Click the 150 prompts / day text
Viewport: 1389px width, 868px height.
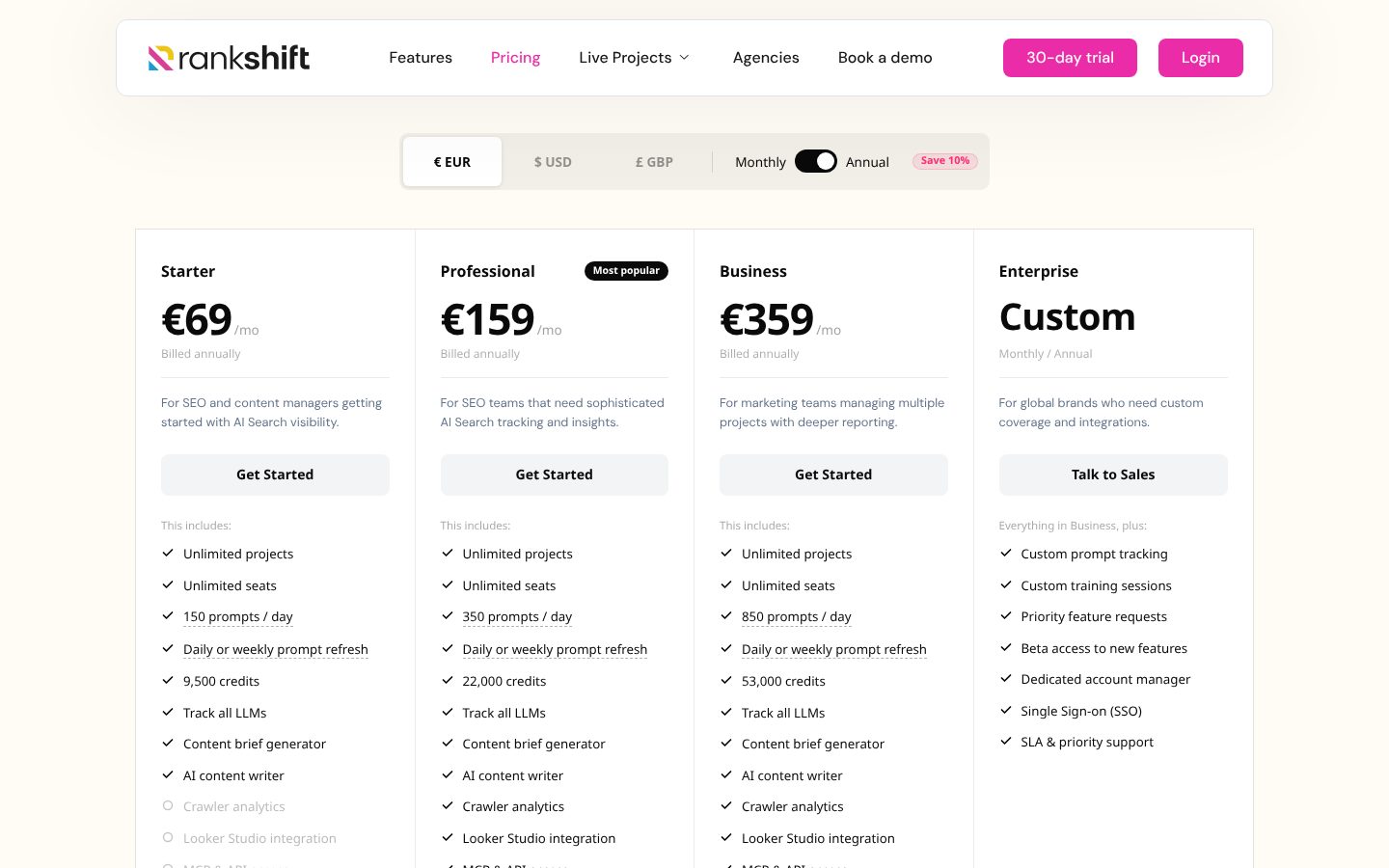click(x=237, y=617)
